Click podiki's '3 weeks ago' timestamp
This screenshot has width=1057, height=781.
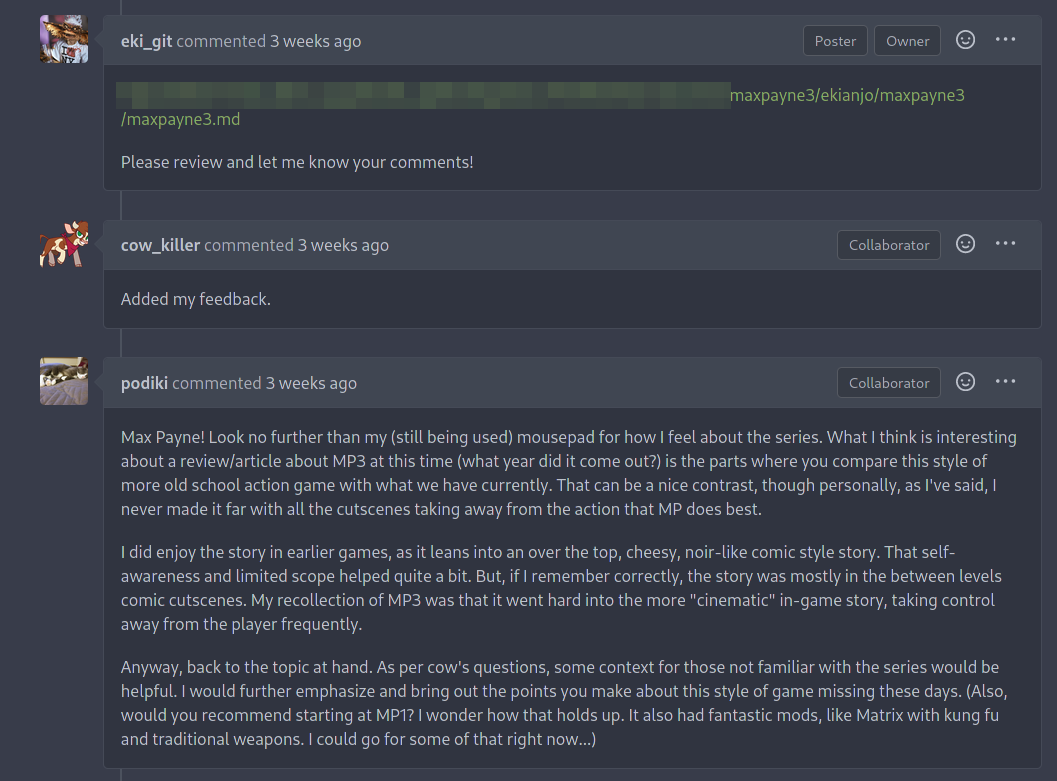[311, 383]
